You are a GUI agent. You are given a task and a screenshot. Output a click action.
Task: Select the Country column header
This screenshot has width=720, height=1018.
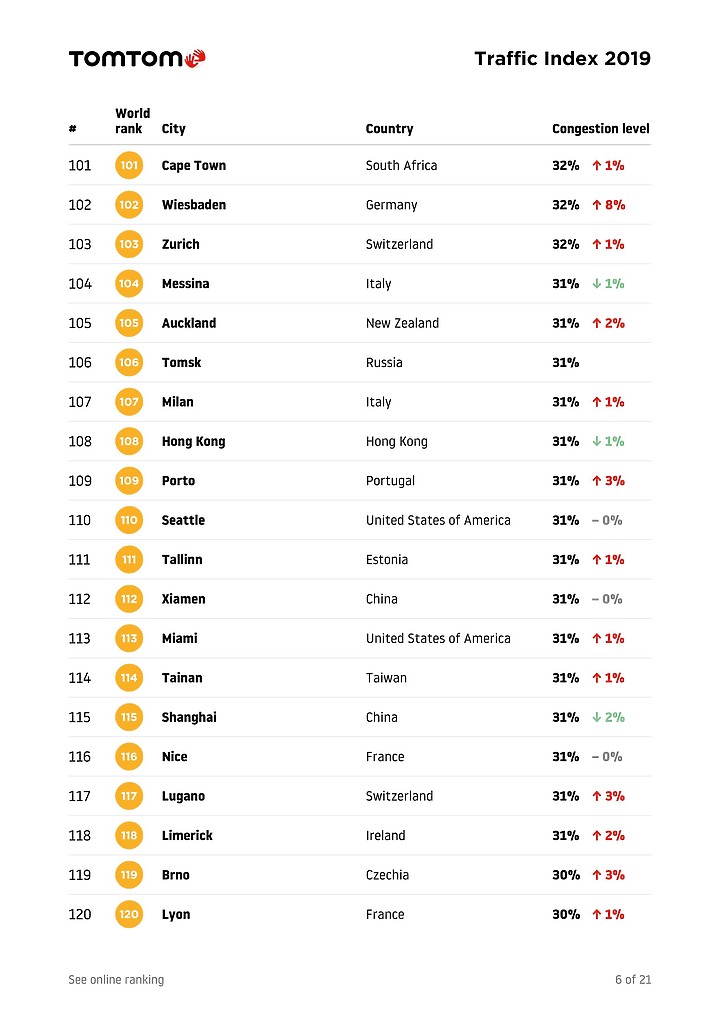pos(390,129)
